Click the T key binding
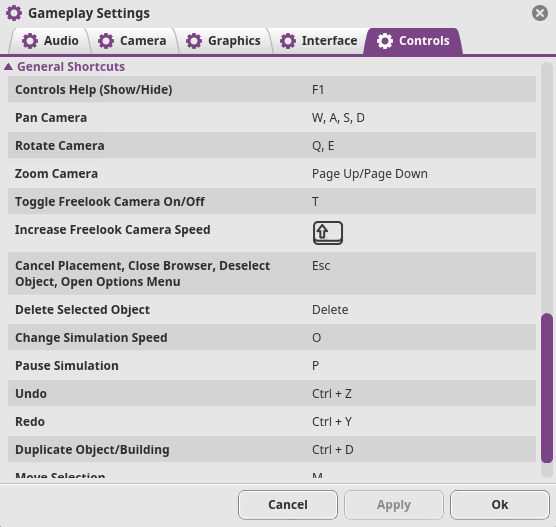This screenshot has width=556, height=527. click(x=315, y=202)
